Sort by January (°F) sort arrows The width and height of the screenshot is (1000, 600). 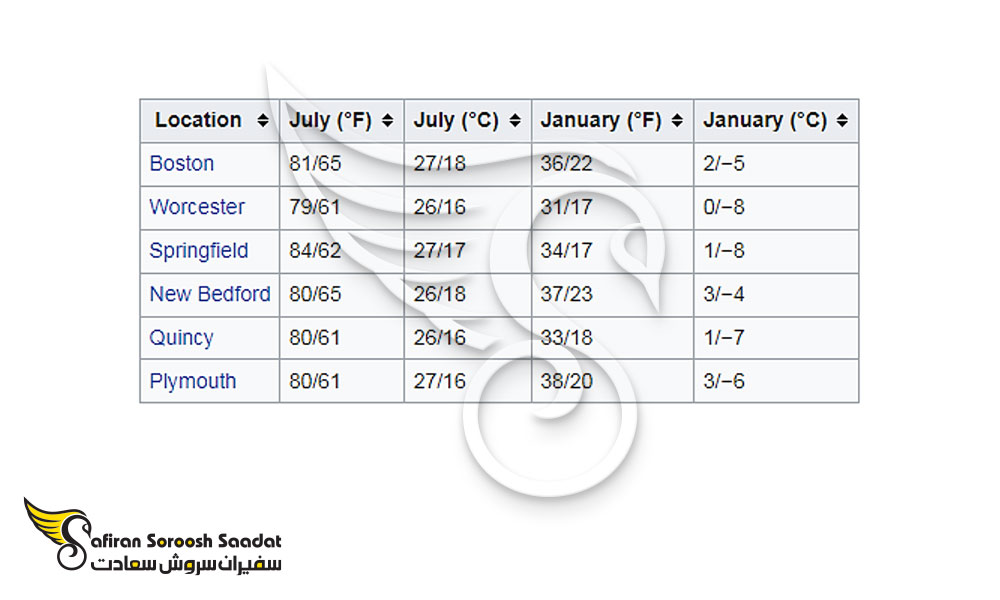tap(677, 120)
